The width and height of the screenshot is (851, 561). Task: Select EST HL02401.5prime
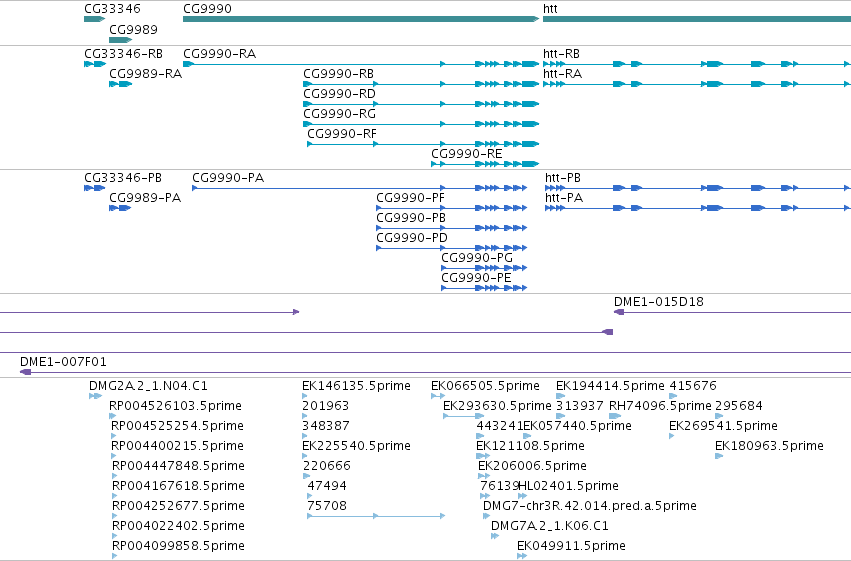[x=568, y=487]
